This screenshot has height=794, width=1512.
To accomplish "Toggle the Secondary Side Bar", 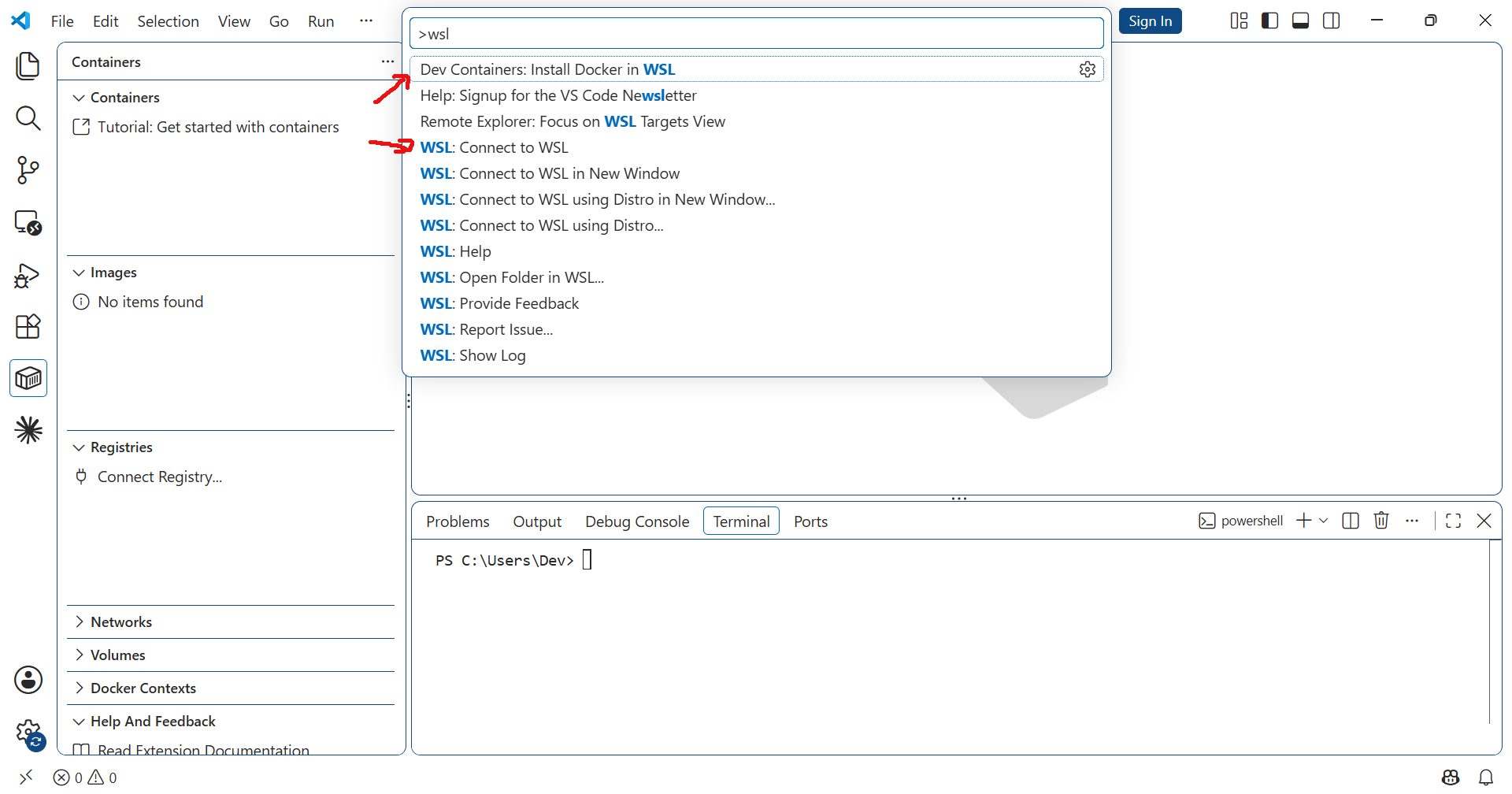I will pos(1332,20).
